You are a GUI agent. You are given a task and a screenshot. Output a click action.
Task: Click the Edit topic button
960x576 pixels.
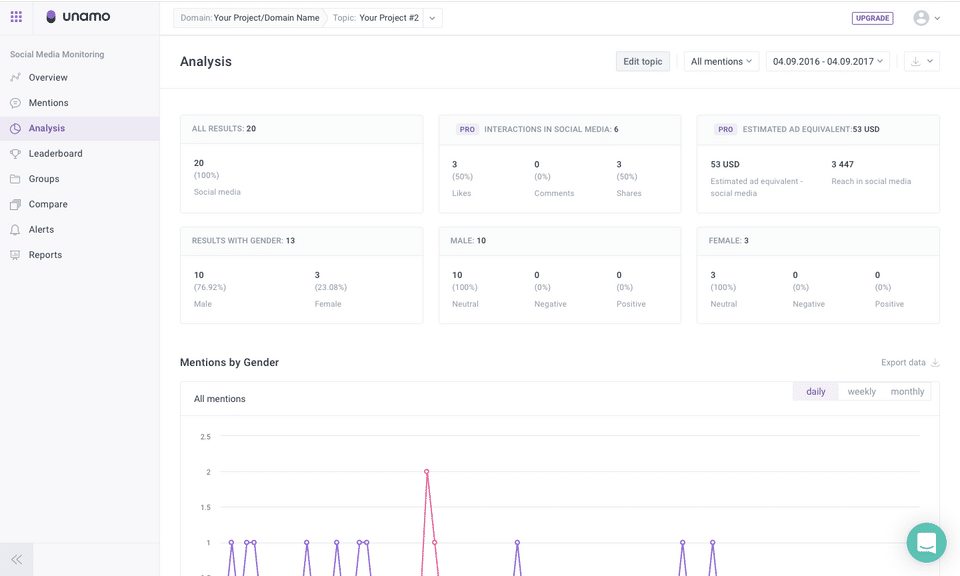click(x=643, y=62)
